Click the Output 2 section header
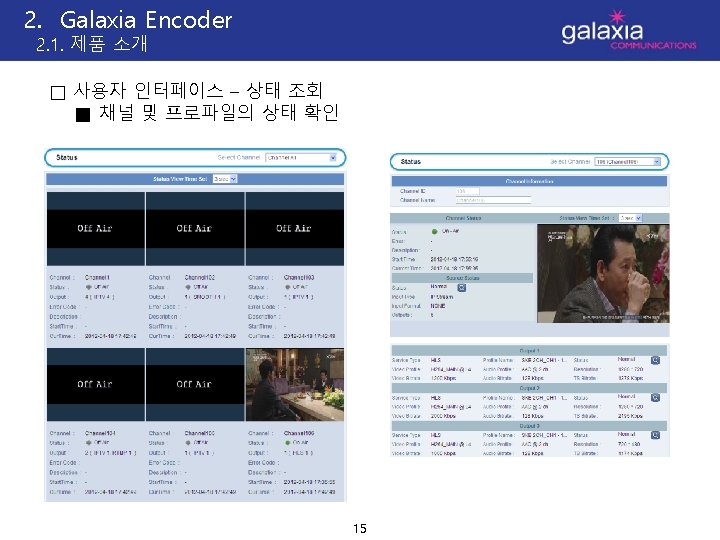The image size is (720, 540). pos(529,388)
